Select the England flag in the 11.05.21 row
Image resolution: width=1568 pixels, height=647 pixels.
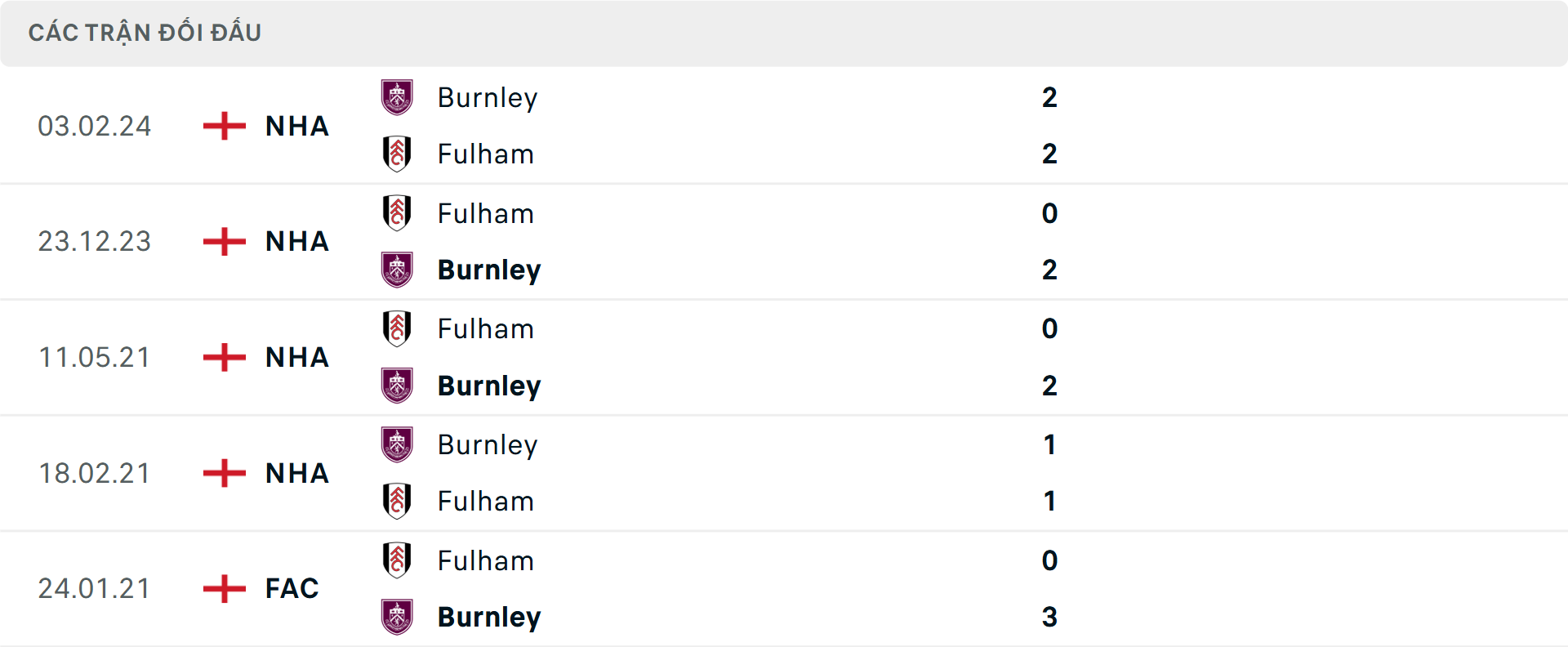click(223, 357)
